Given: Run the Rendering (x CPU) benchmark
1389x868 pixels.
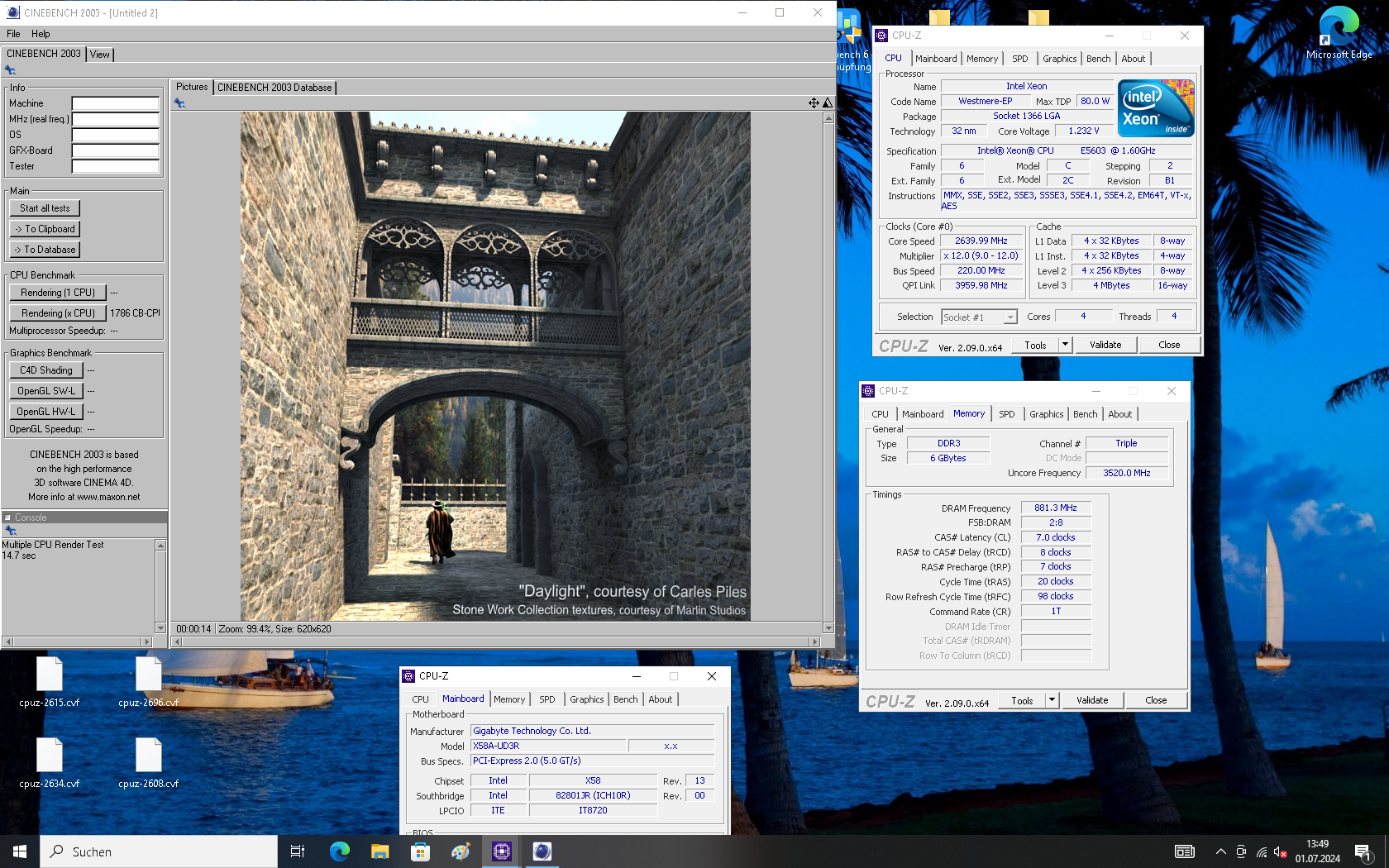Looking at the screenshot, I should point(58,313).
